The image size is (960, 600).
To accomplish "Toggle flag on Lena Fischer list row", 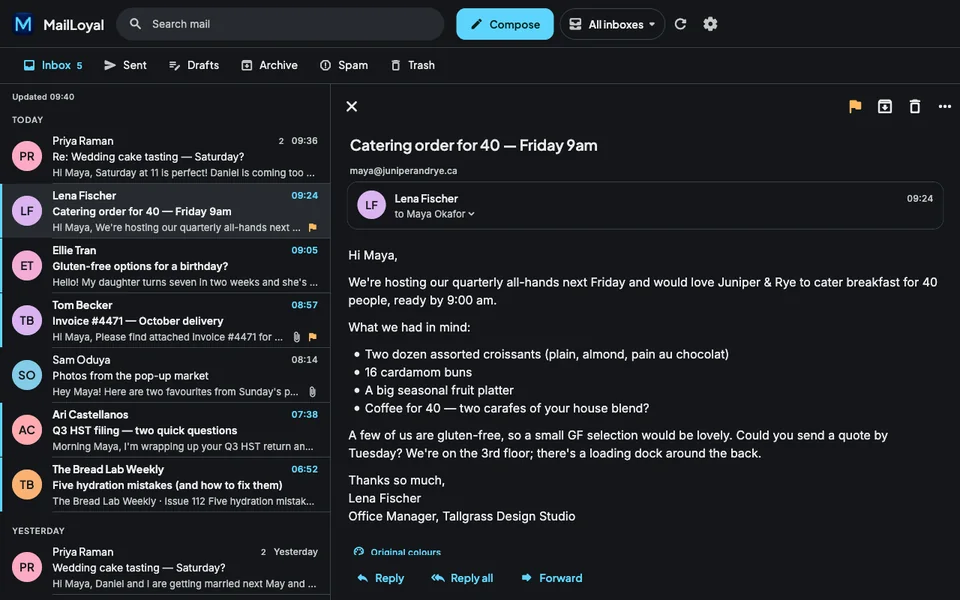I will (x=313, y=228).
